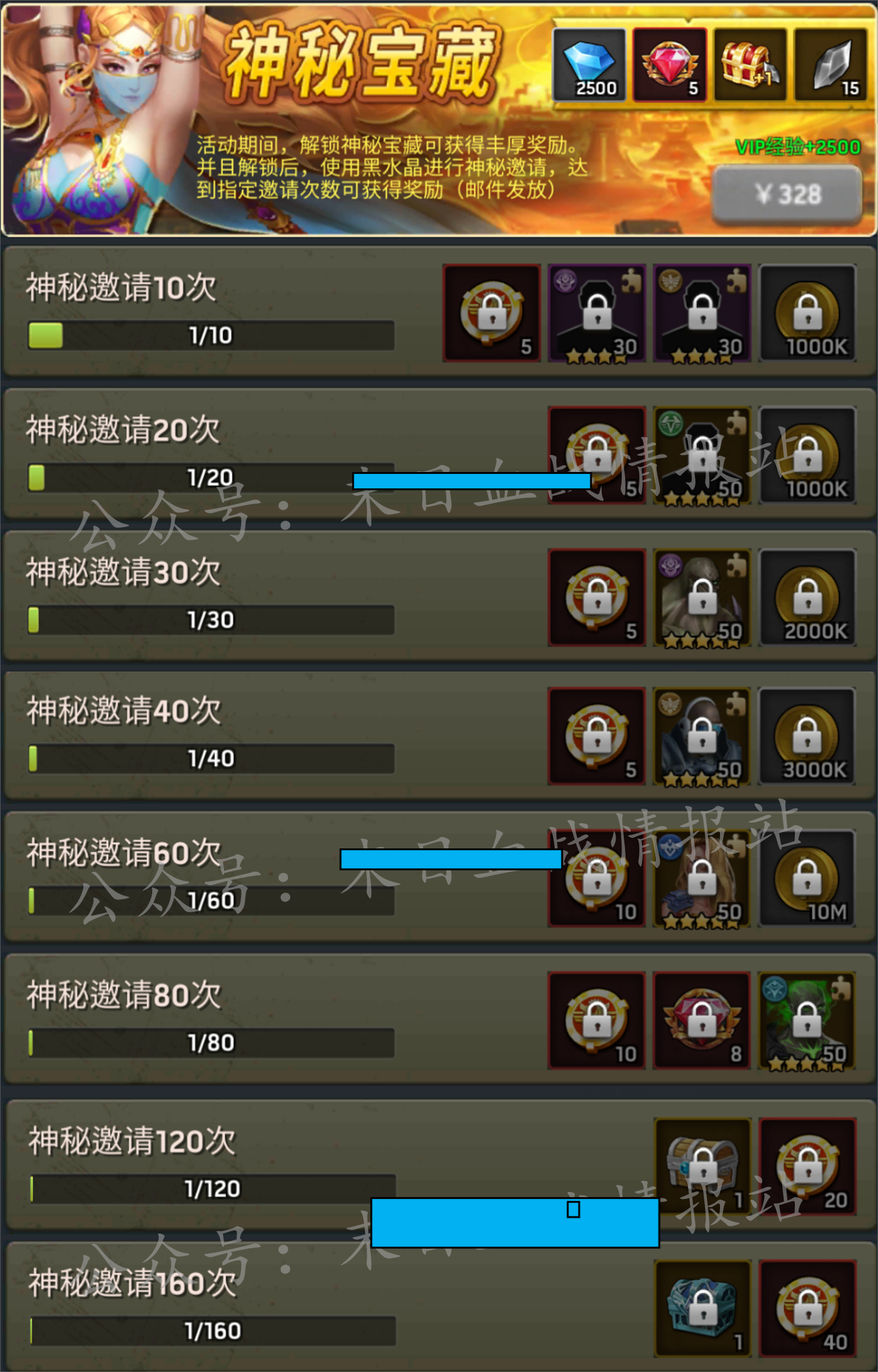This screenshot has height=1372, width=878.
Task: Click the ¥328 purchase button
Action: (787, 194)
